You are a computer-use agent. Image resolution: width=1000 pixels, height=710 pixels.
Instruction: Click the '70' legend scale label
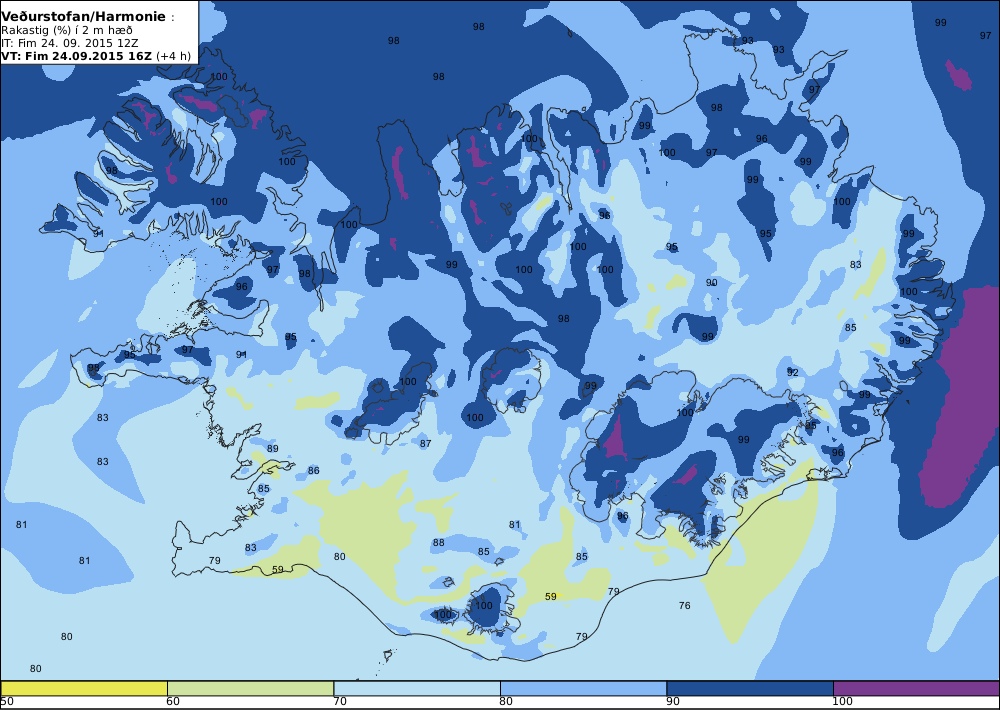click(x=340, y=702)
